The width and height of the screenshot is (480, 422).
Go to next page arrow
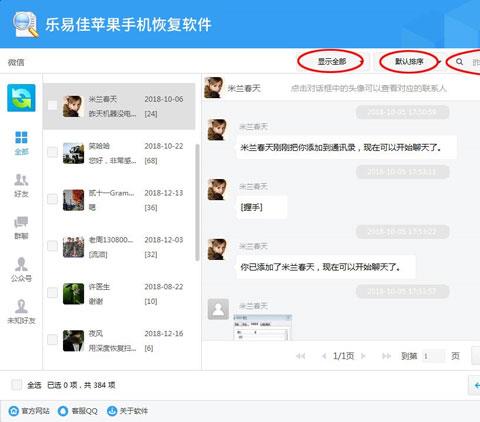pos(363,356)
